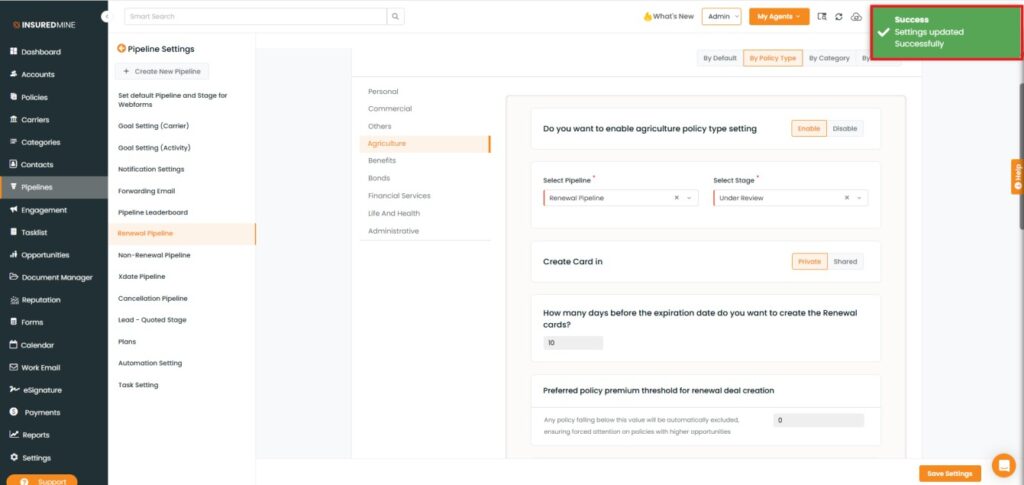Open the Dashboard icon in the sidebar
The image size is (1024, 485).
(14, 52)
